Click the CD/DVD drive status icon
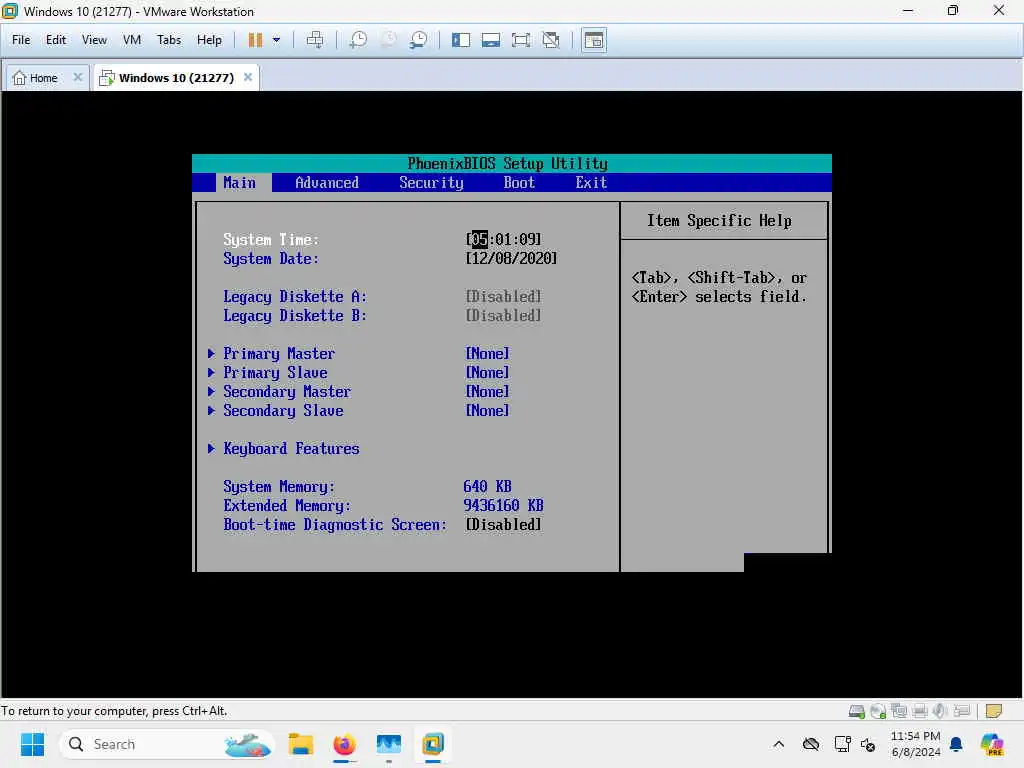 878,711
